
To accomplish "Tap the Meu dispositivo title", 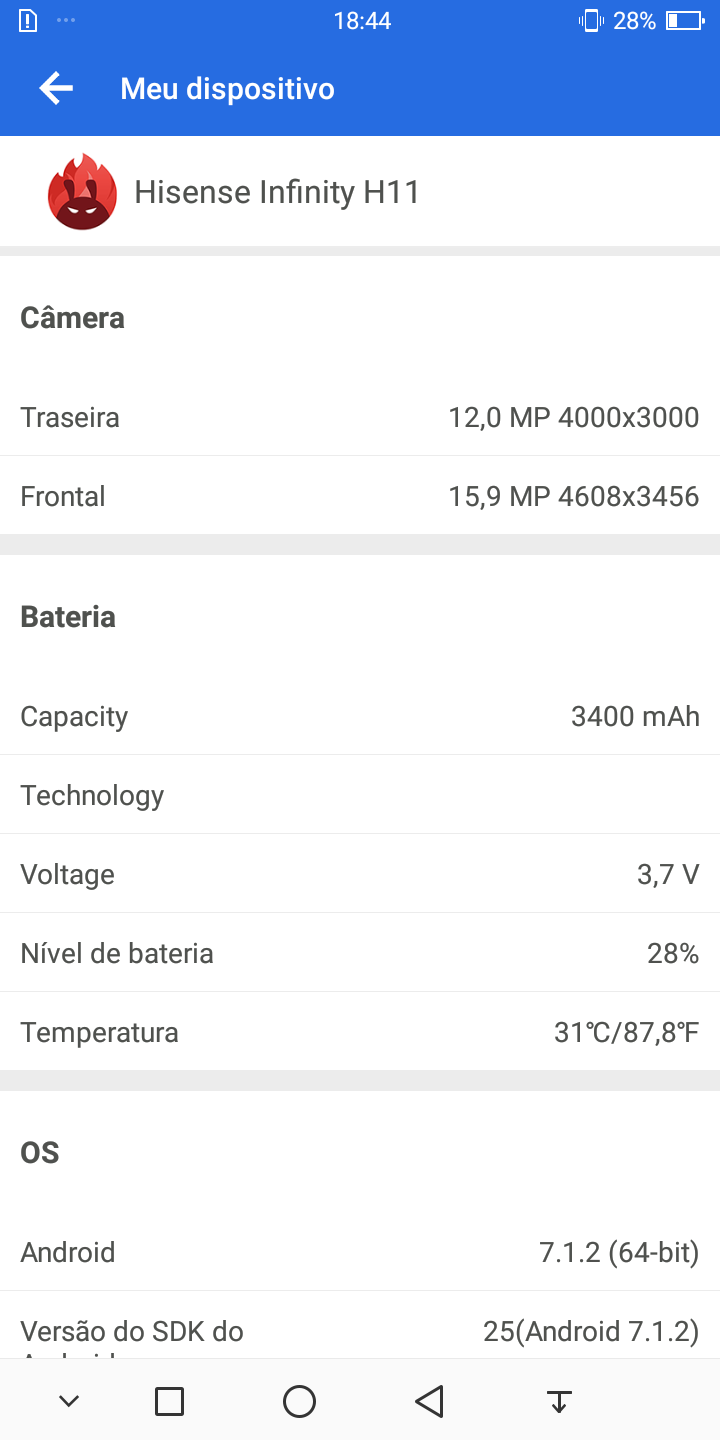I will [x=227, y=89].
